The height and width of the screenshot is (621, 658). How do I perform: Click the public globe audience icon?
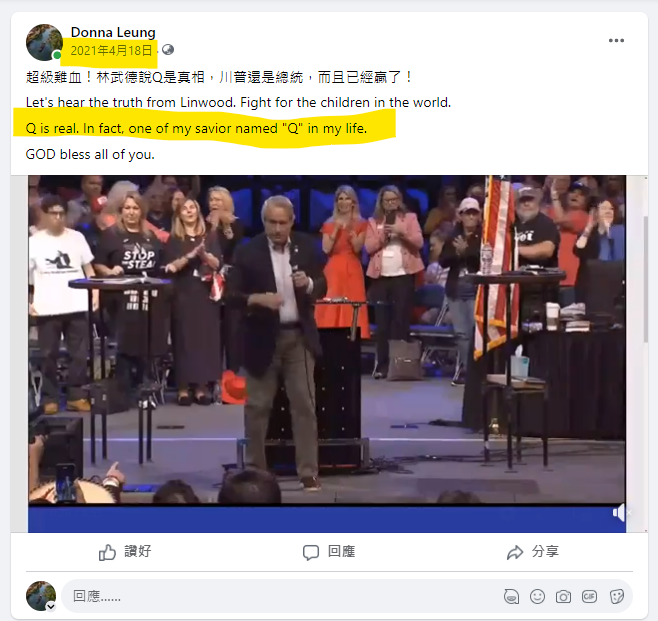coord(168,50)
